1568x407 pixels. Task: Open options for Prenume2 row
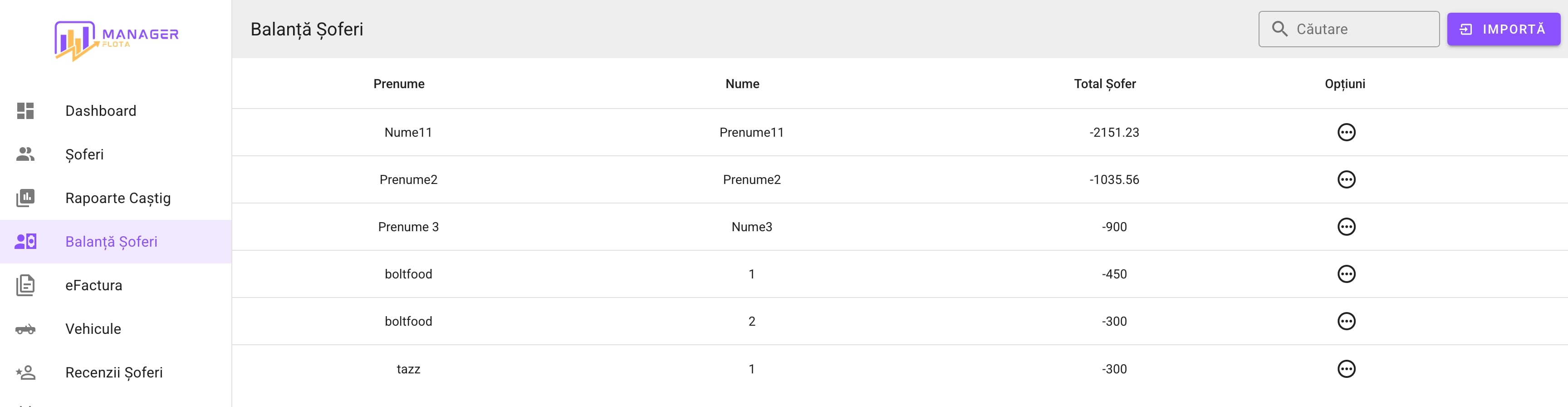click(x=1346, y=180)
